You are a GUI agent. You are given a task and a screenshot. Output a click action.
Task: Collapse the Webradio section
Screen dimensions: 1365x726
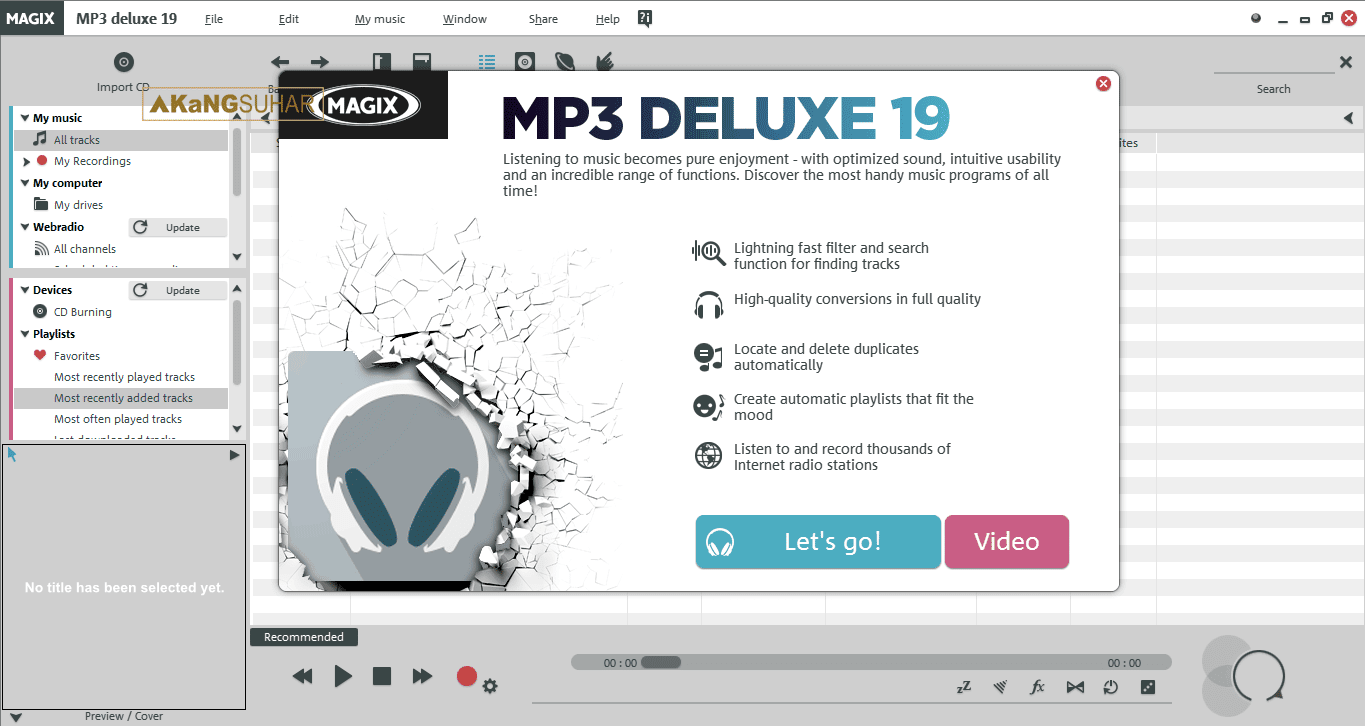coord(25,227)
